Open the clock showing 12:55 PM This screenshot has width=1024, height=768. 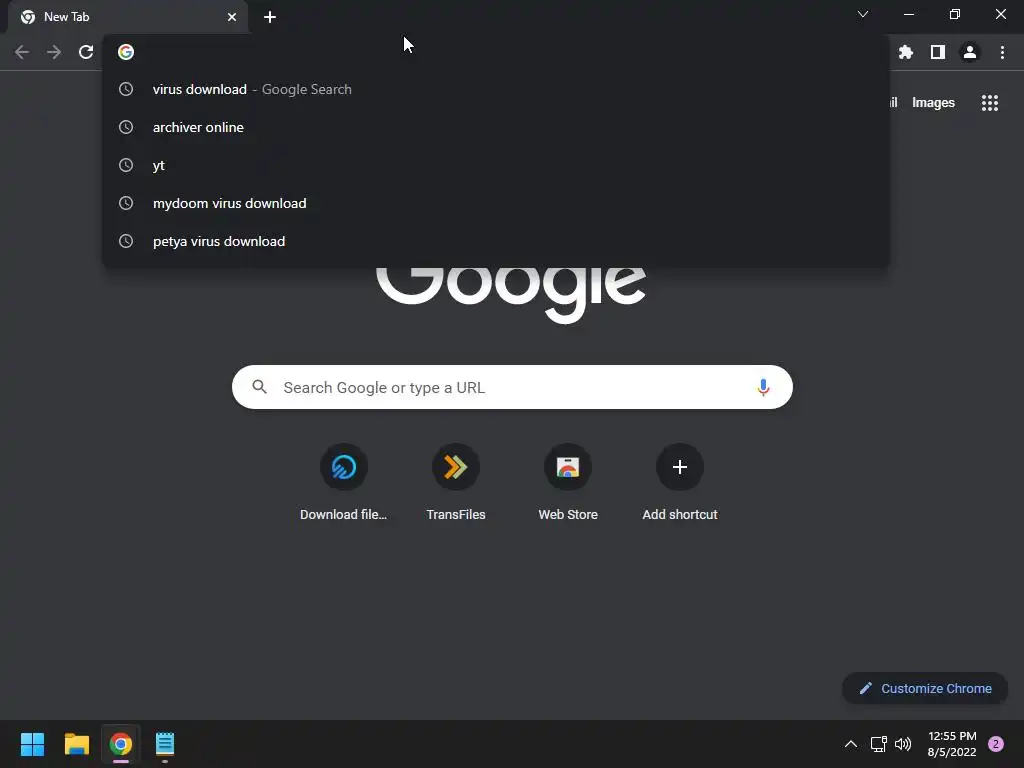952,744
